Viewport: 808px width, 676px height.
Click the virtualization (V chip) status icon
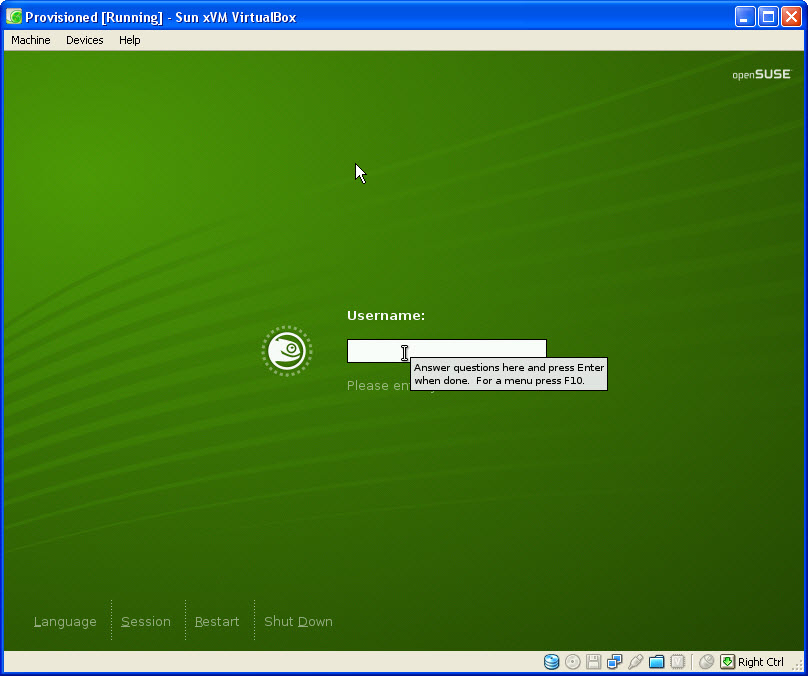point(677,662)
